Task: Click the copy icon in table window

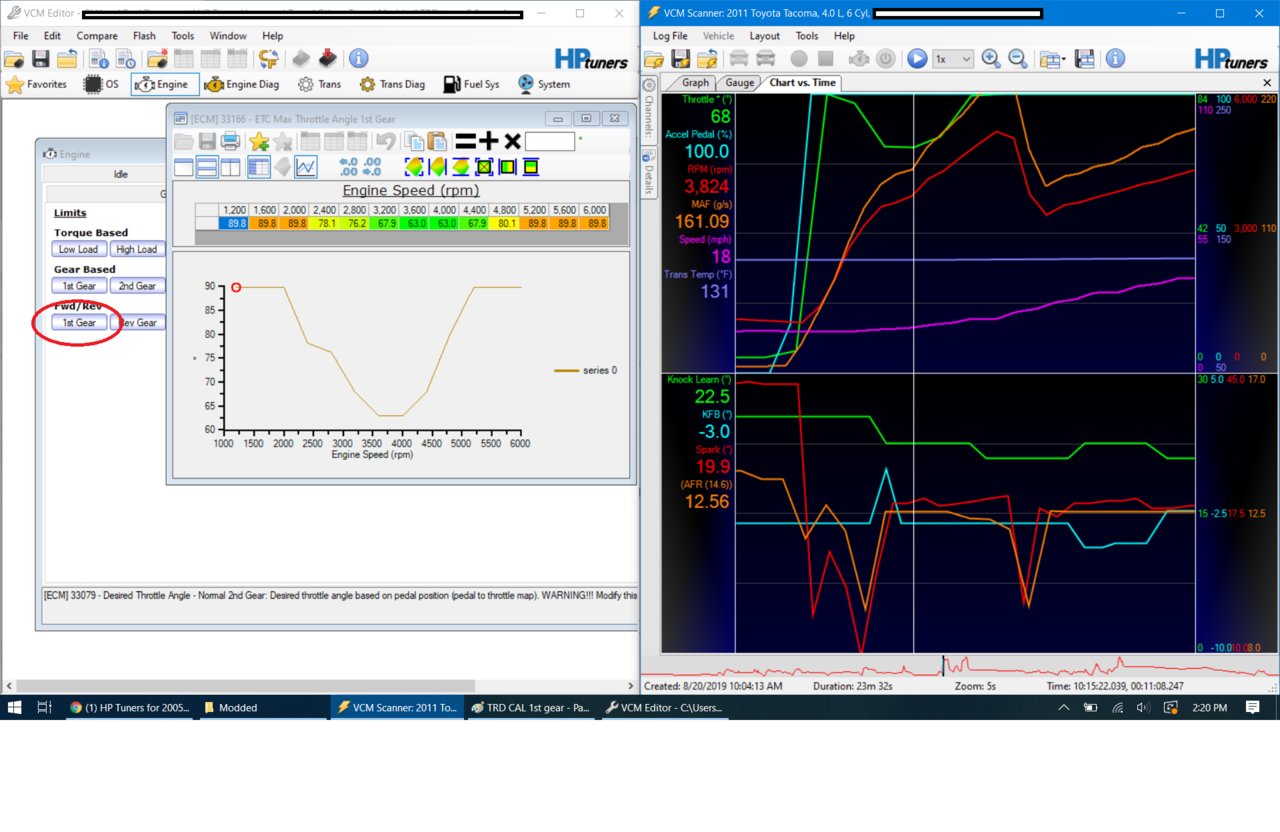Action: (x=413, y=141)
